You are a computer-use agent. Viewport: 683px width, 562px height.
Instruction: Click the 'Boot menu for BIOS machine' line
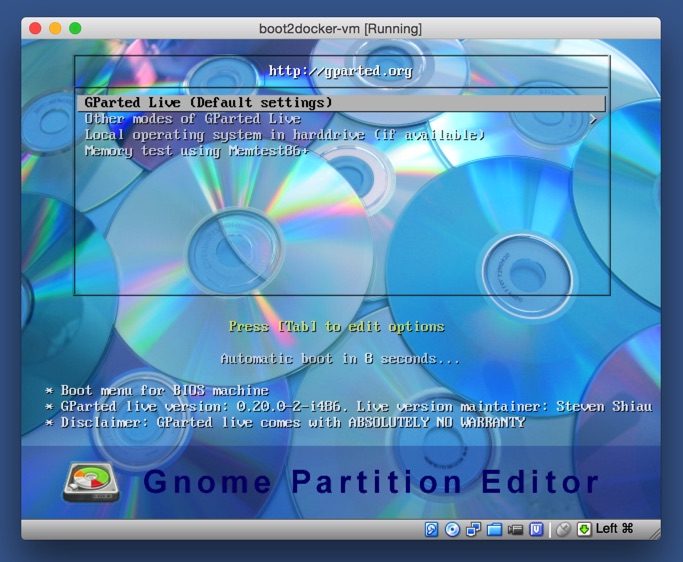157,390
